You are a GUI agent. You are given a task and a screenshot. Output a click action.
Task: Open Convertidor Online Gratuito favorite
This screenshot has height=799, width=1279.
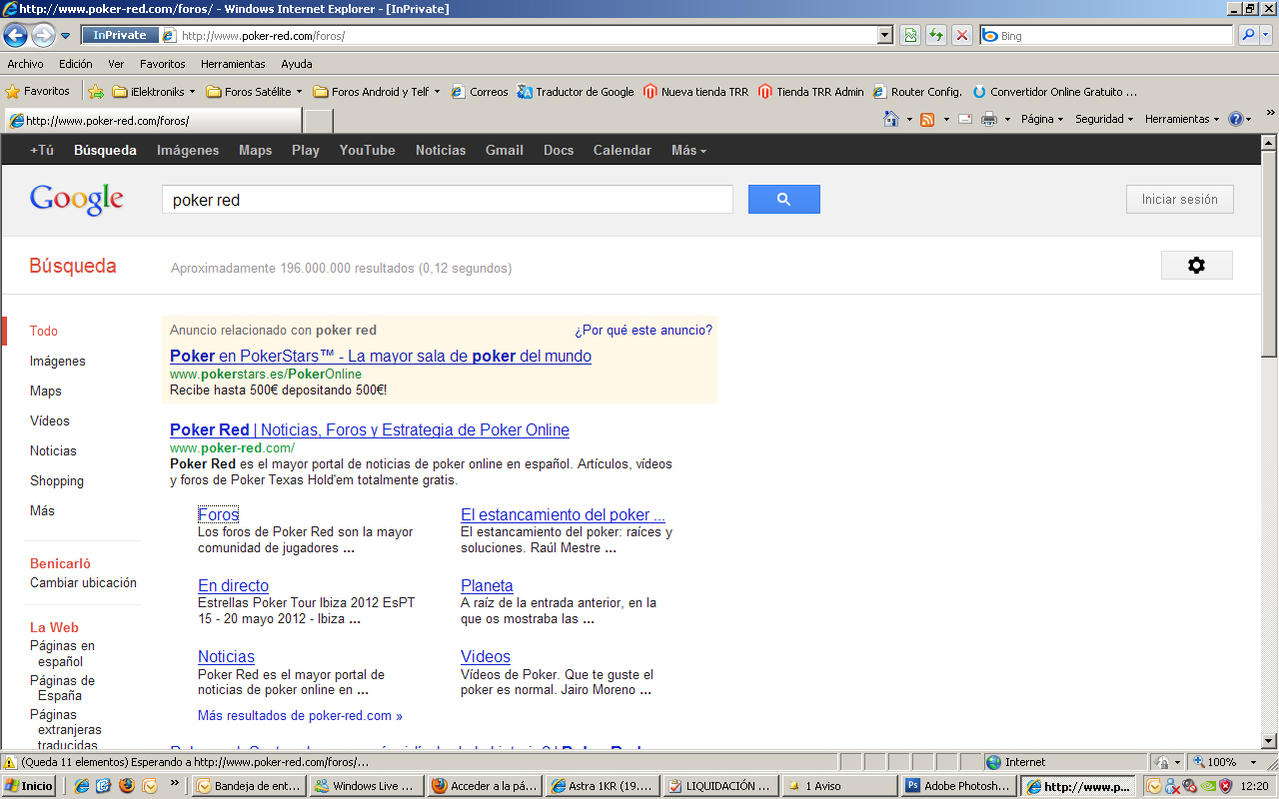pos(1055,91)
